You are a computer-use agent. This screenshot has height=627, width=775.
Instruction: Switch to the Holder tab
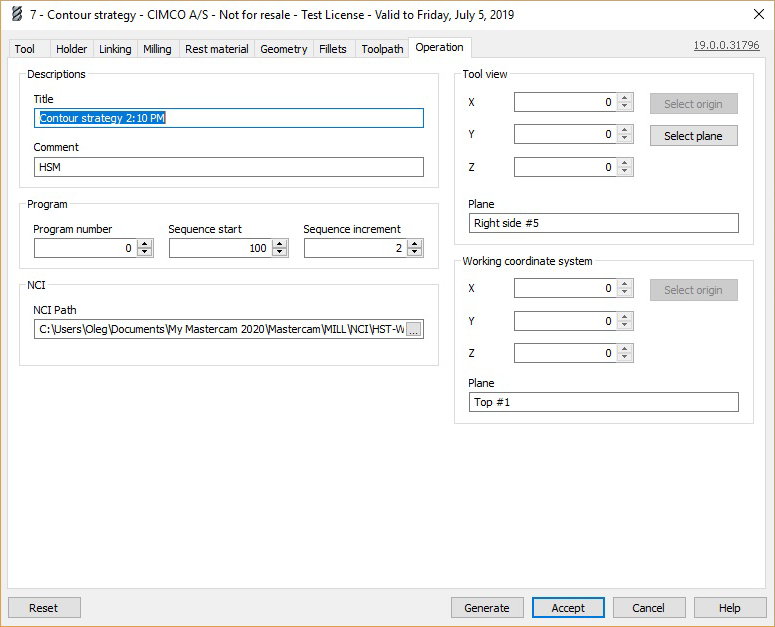point(71,49)
